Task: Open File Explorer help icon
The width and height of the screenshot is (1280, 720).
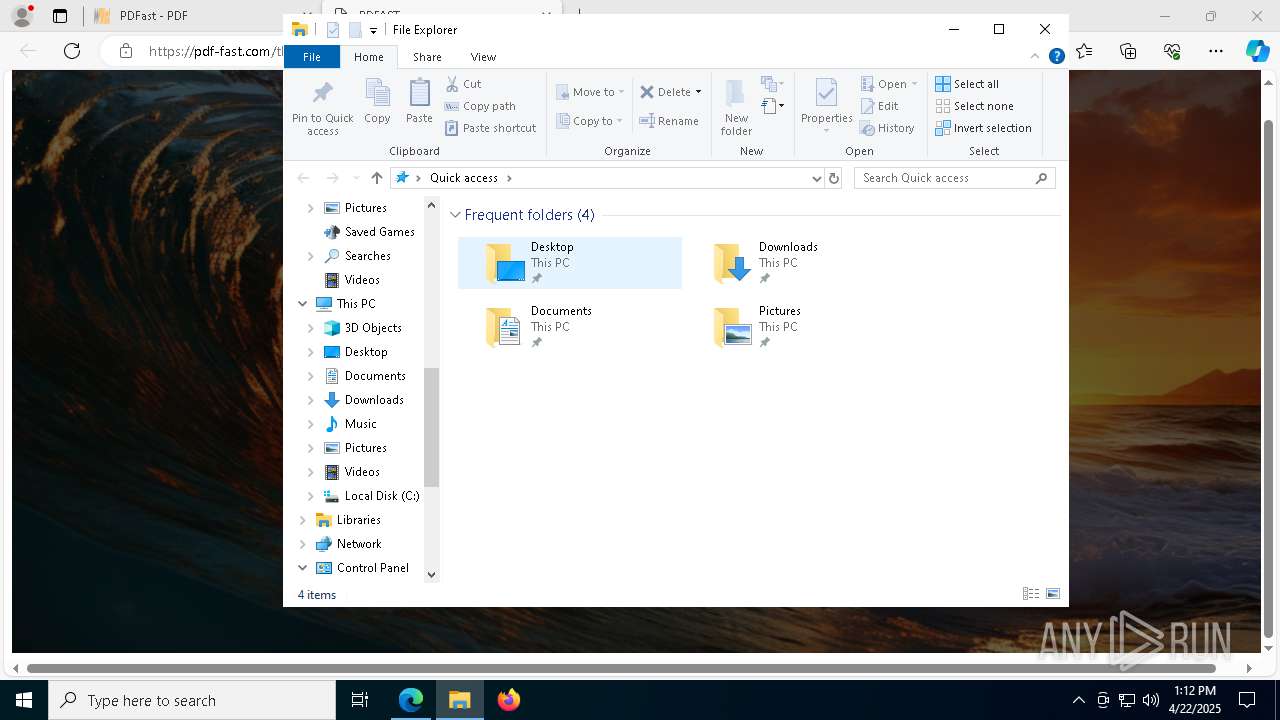Action: (1056, 57)
